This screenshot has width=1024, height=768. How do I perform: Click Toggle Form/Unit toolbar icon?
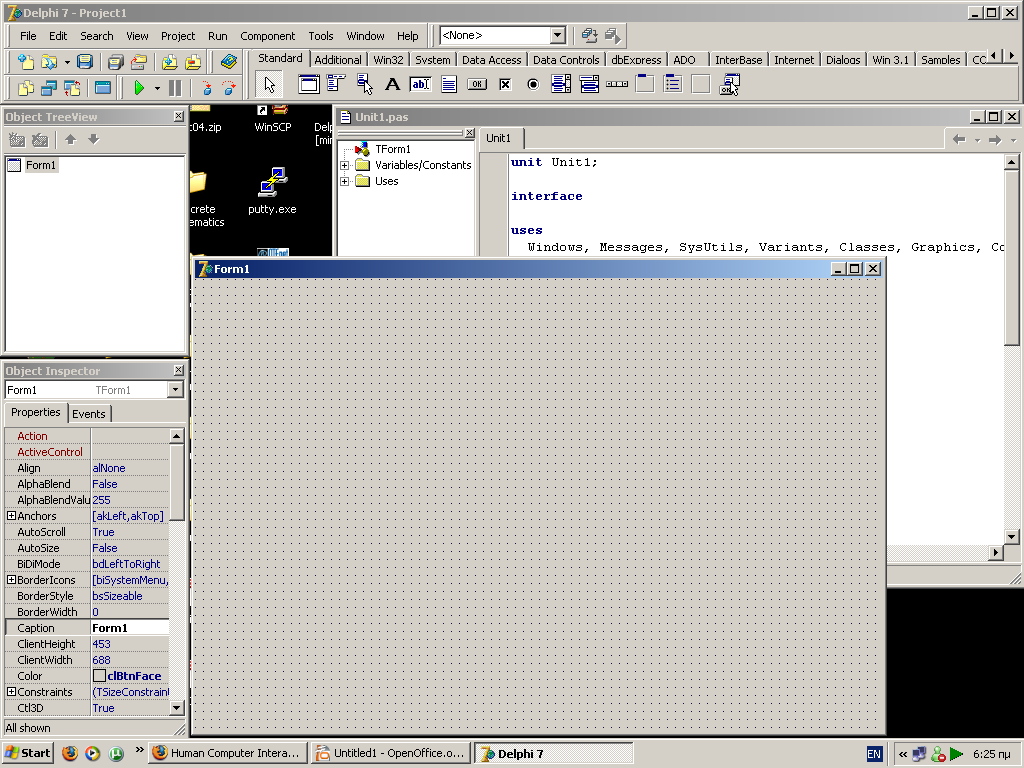coord(72,88)
